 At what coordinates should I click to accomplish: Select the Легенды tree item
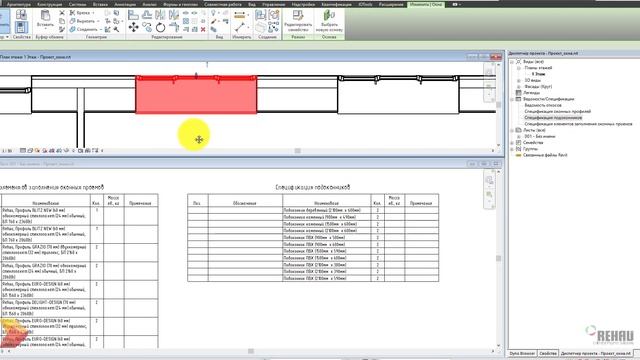click(x=531, y=93)
